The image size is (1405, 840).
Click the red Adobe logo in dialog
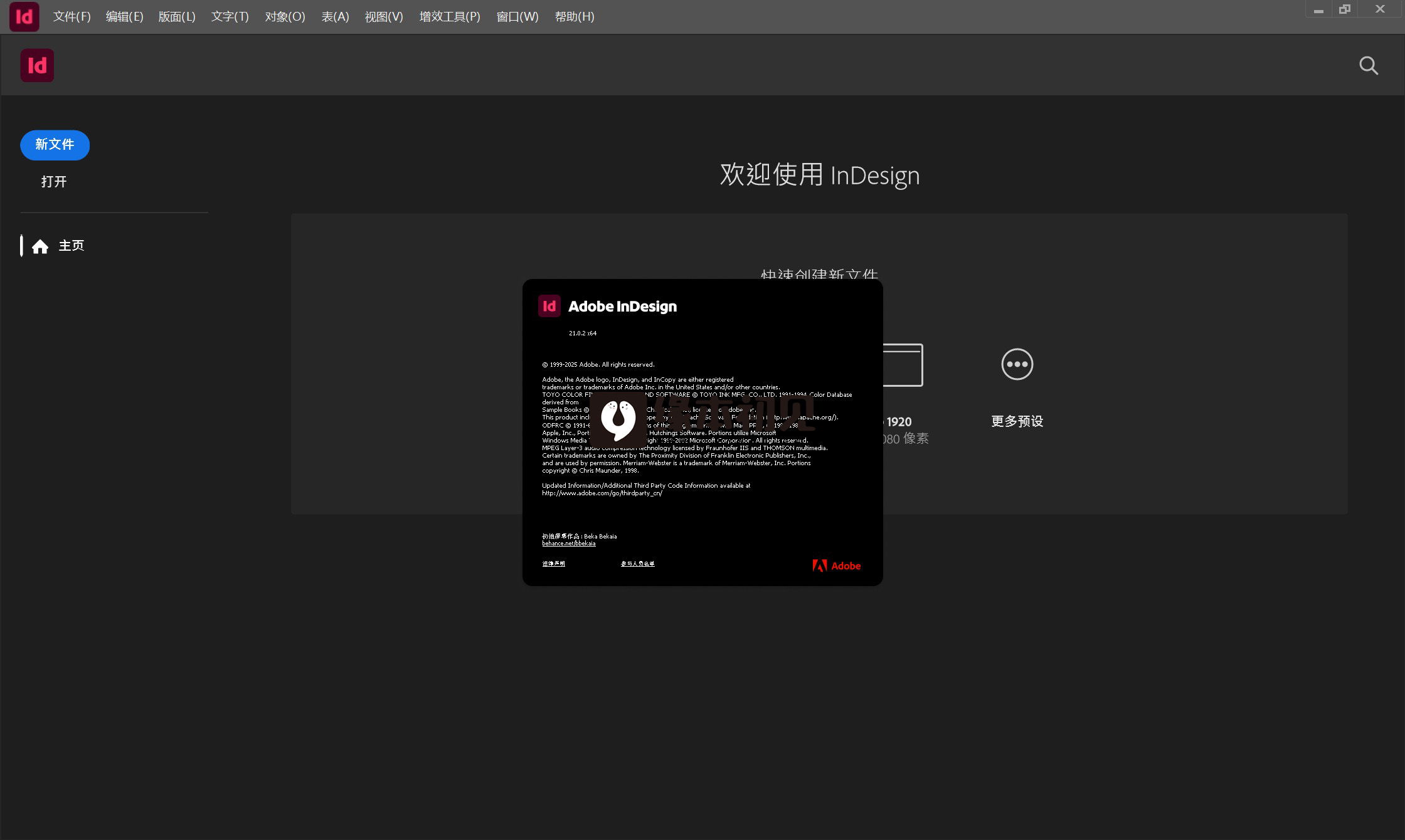click(x=836, y=565)
